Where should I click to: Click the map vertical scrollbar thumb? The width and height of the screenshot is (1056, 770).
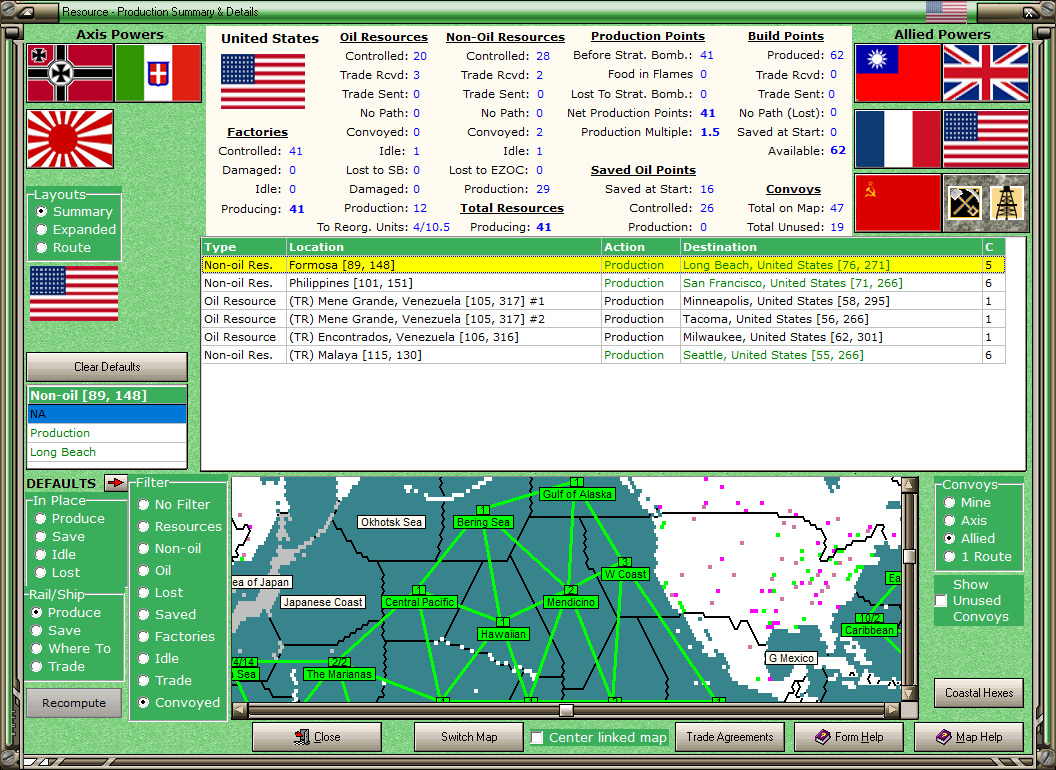pos(909,556)
